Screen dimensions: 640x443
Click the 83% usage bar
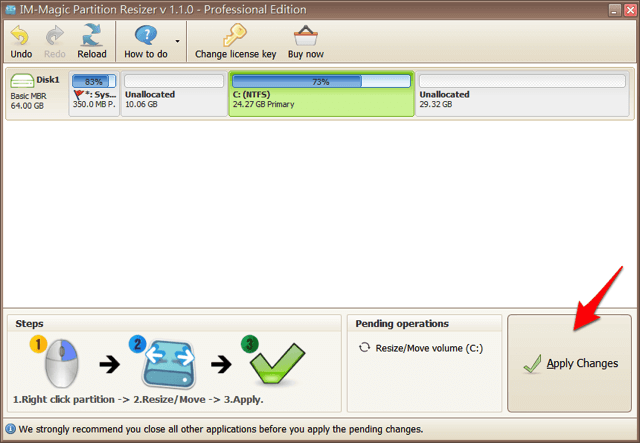tap(94, 81)
